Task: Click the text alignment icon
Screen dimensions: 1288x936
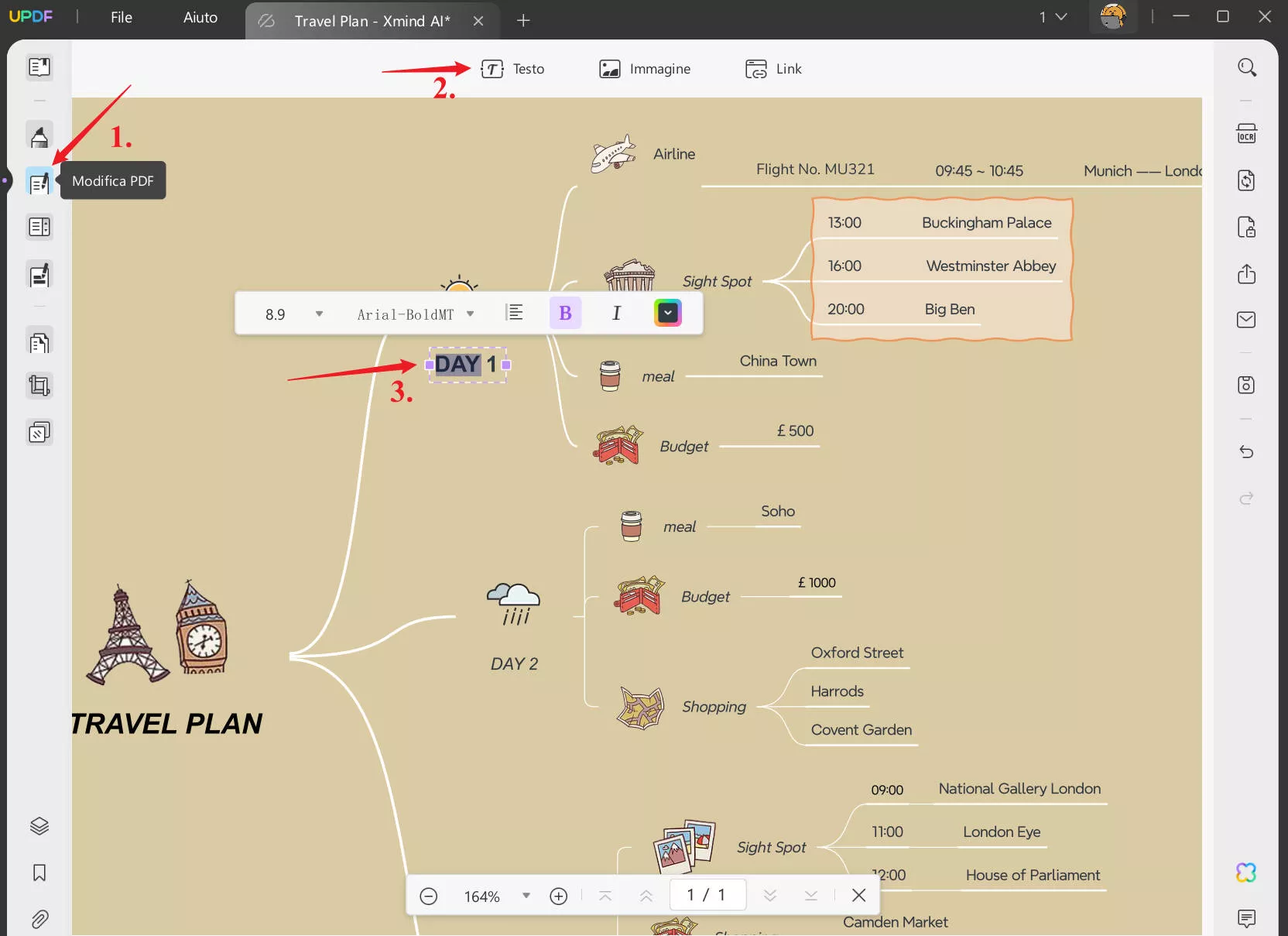Action: tap(514, 313)
